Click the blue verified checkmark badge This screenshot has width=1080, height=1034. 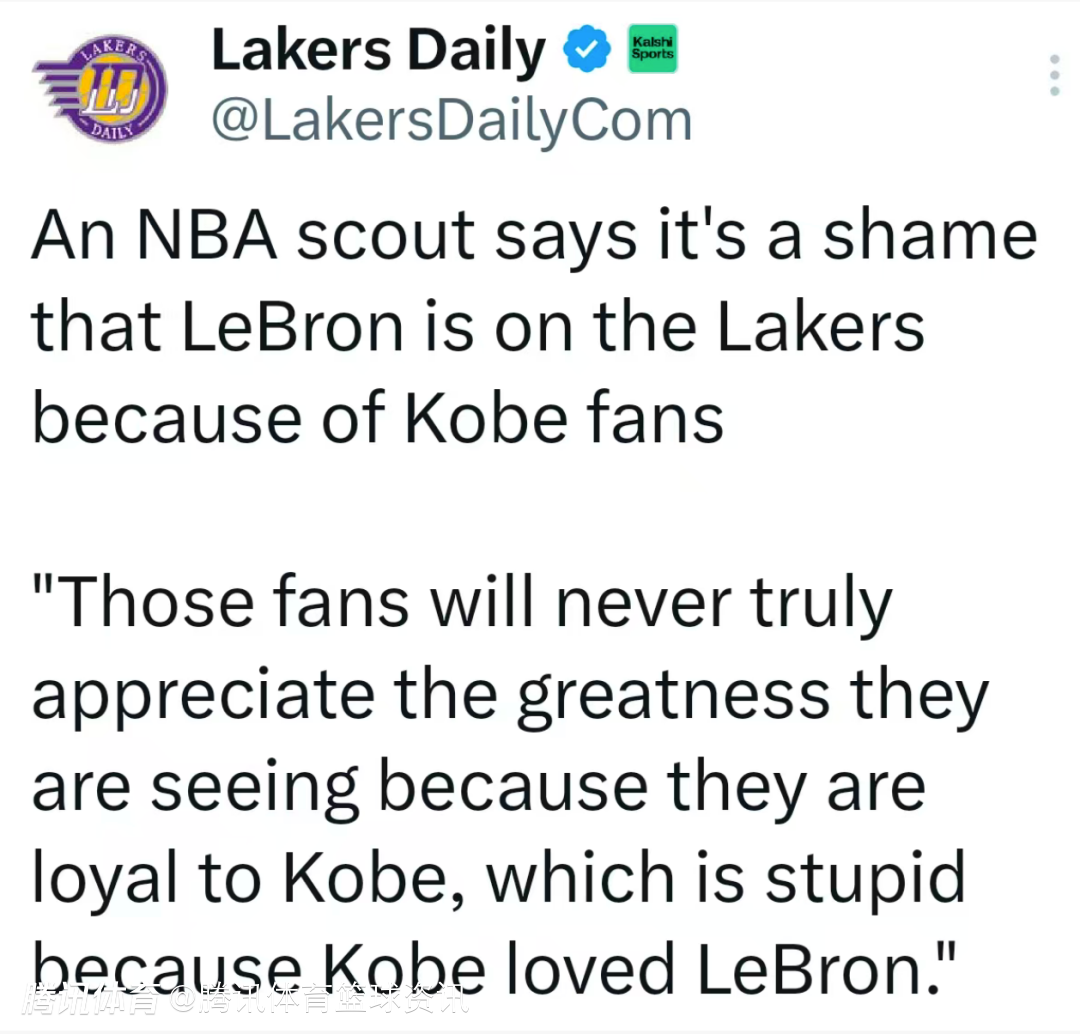pyautogui.click(x=588, y=50)
